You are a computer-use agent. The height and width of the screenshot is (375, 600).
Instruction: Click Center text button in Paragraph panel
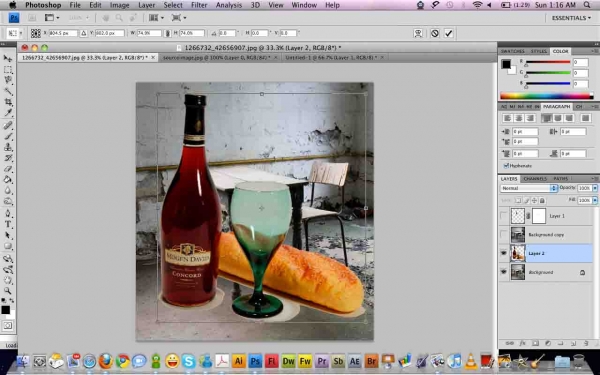(x=519, y=118)
